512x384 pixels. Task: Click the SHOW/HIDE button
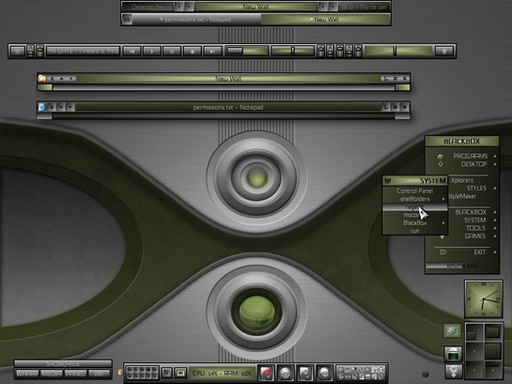pos(63,364)
